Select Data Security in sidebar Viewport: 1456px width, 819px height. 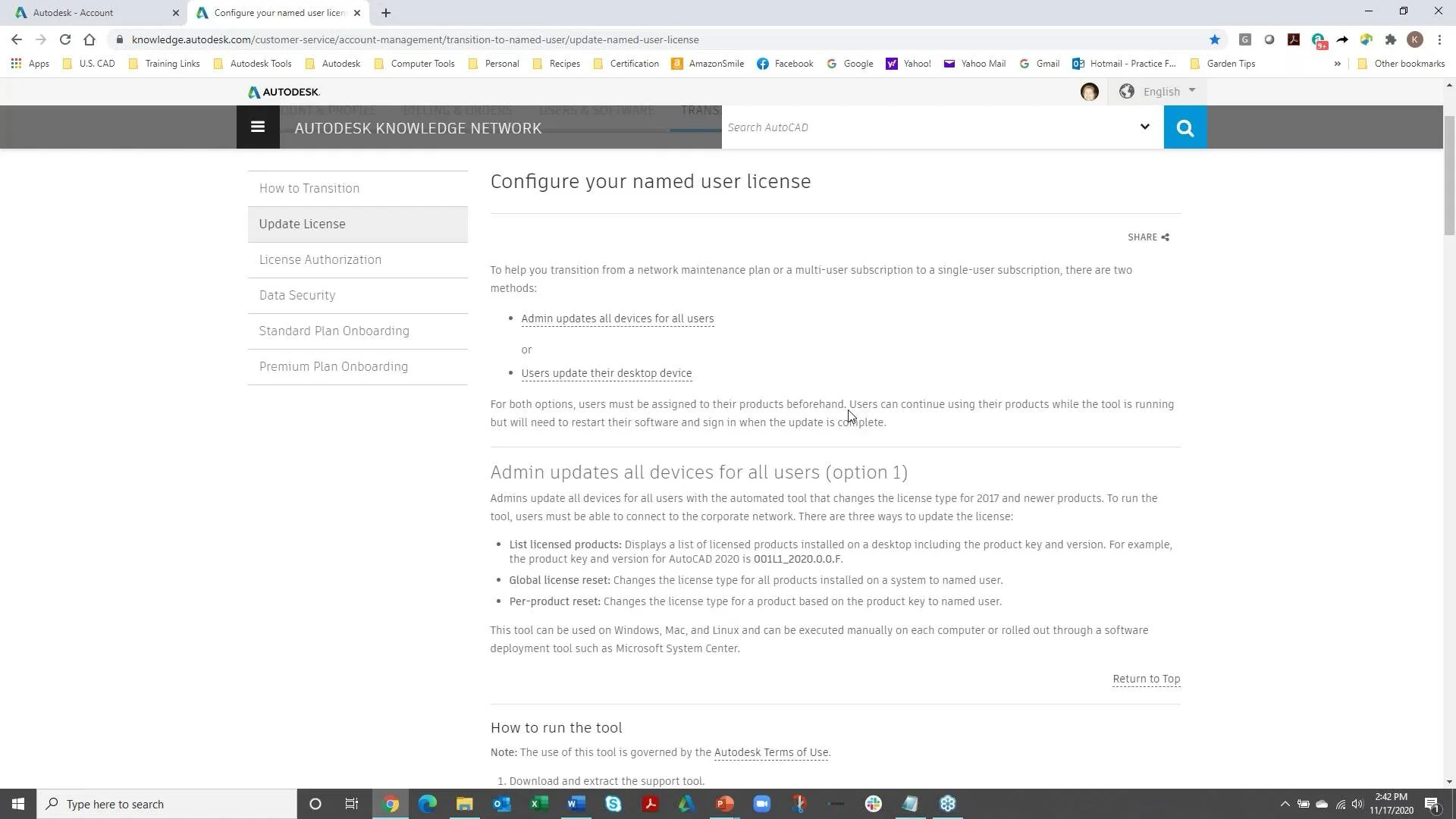[x=357, y=295]
